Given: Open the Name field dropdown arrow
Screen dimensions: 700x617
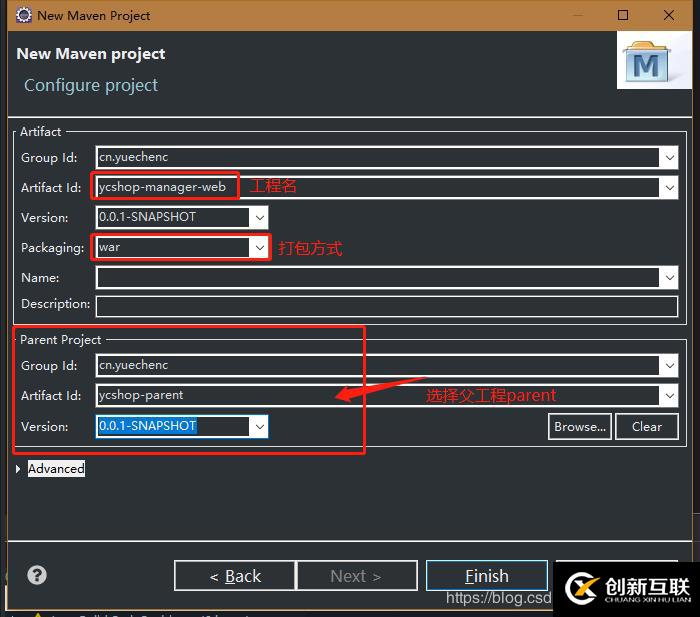Looking at the screenshot, I should 669,278.
